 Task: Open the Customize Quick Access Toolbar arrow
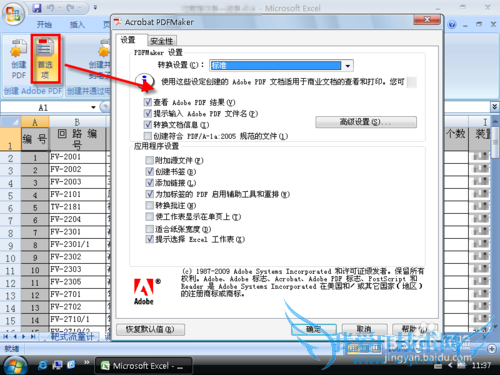pos(95,7)
